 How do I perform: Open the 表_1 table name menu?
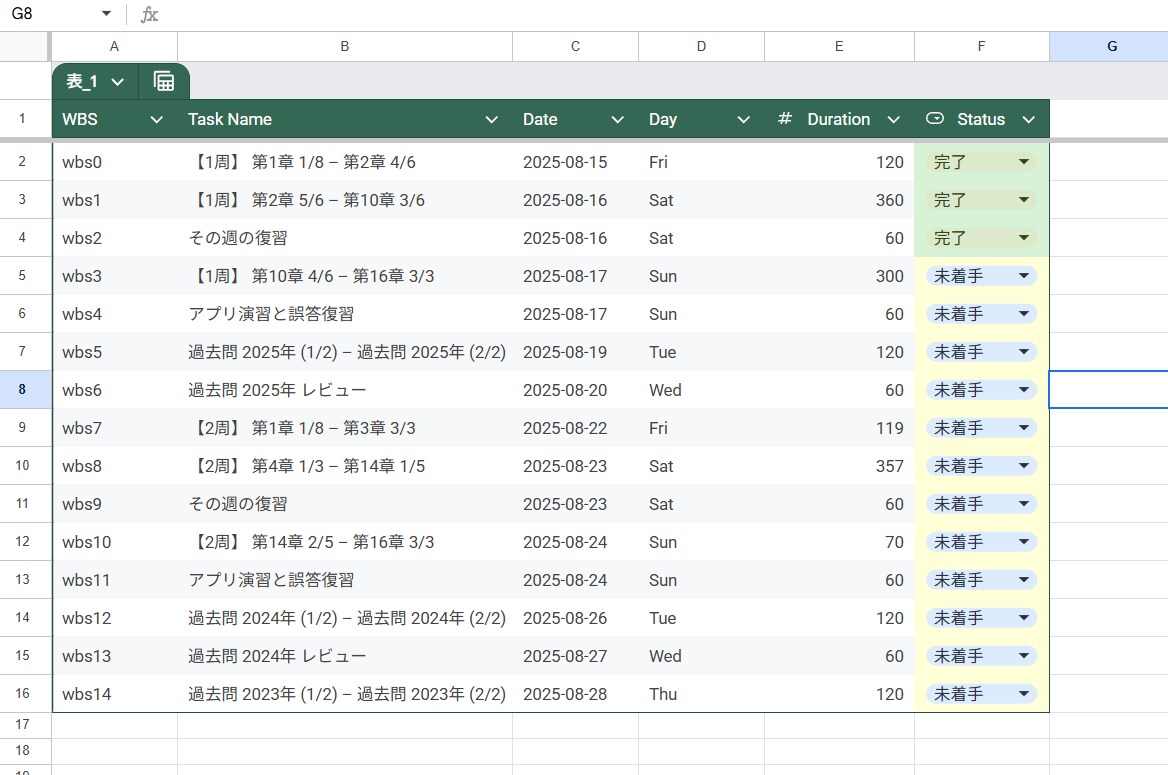pyautogui.click(x=95, y=81)
